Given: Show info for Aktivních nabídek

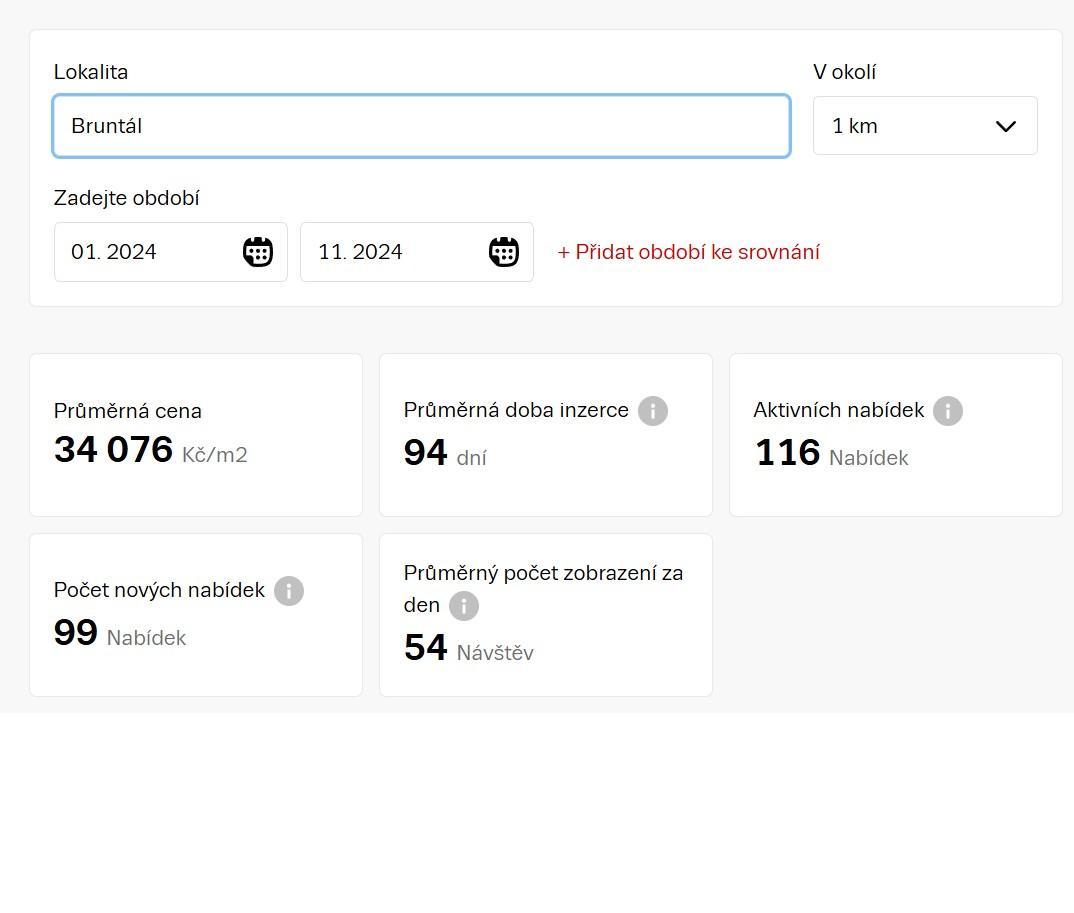Looking at the screenshot, I should click(x=948, y=411).
